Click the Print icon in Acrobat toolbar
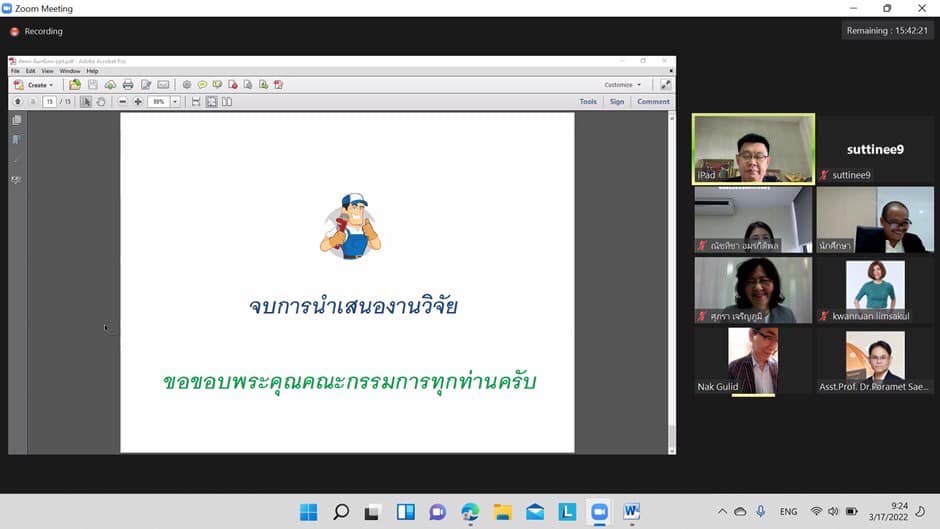The width and height of the screenshot is (940, 529). (127, 85)
